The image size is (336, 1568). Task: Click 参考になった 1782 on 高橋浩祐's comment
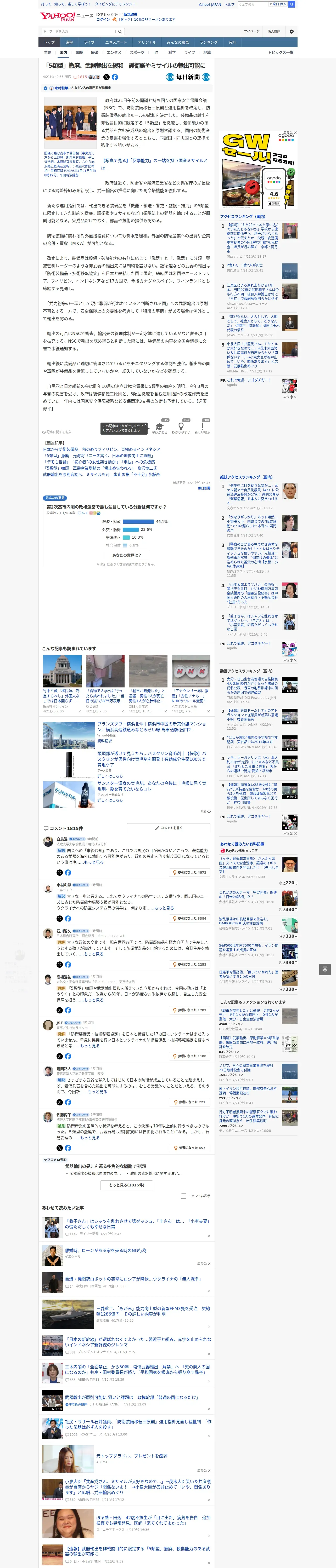click(x=190, y=1010)
